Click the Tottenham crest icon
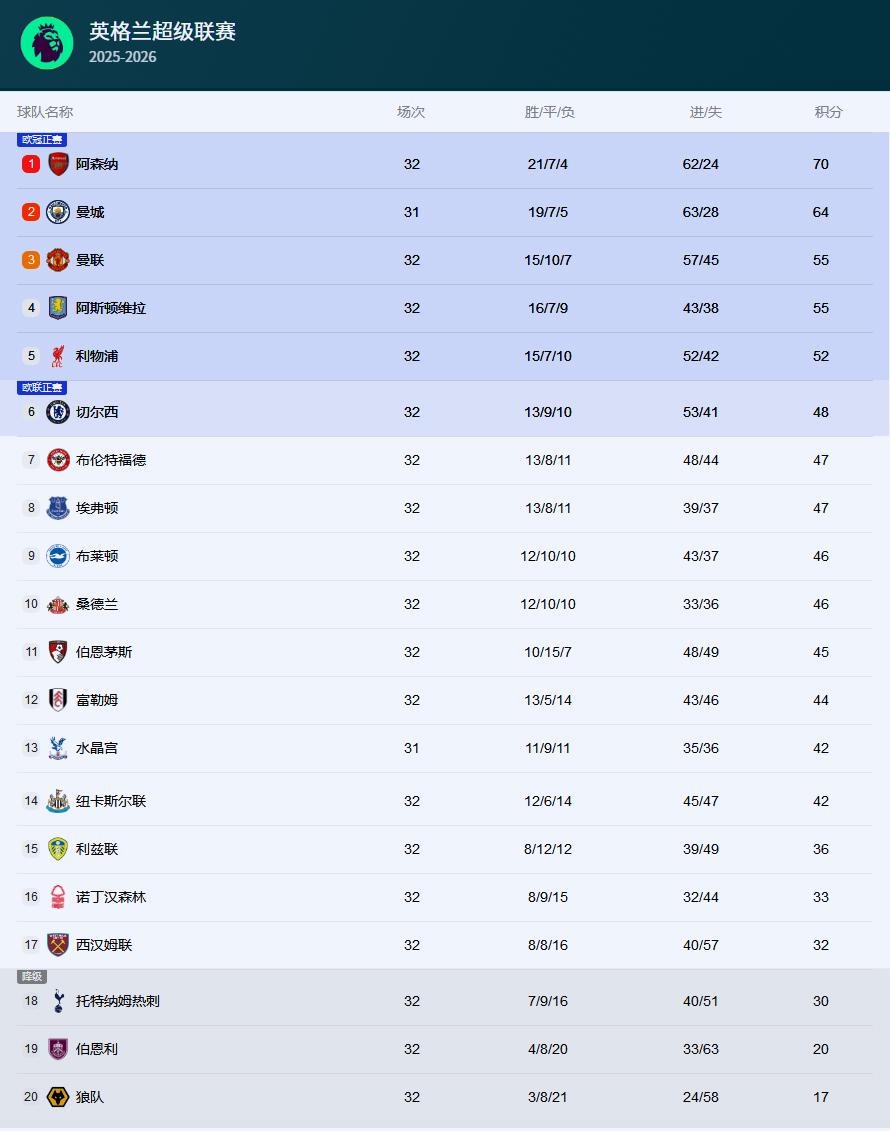Screen dimensions: 890x1131 [58, 1001]
